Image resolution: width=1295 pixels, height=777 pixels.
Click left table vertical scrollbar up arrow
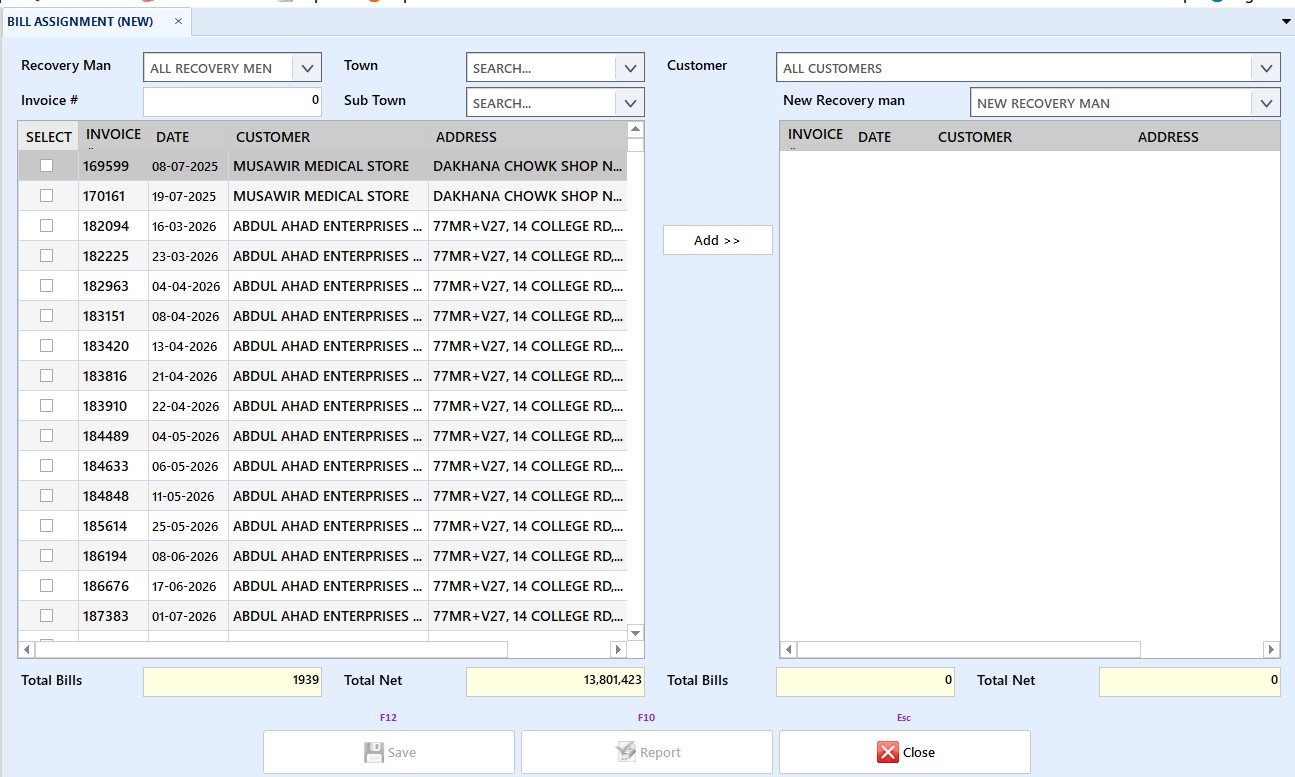(x=635, y=130)
